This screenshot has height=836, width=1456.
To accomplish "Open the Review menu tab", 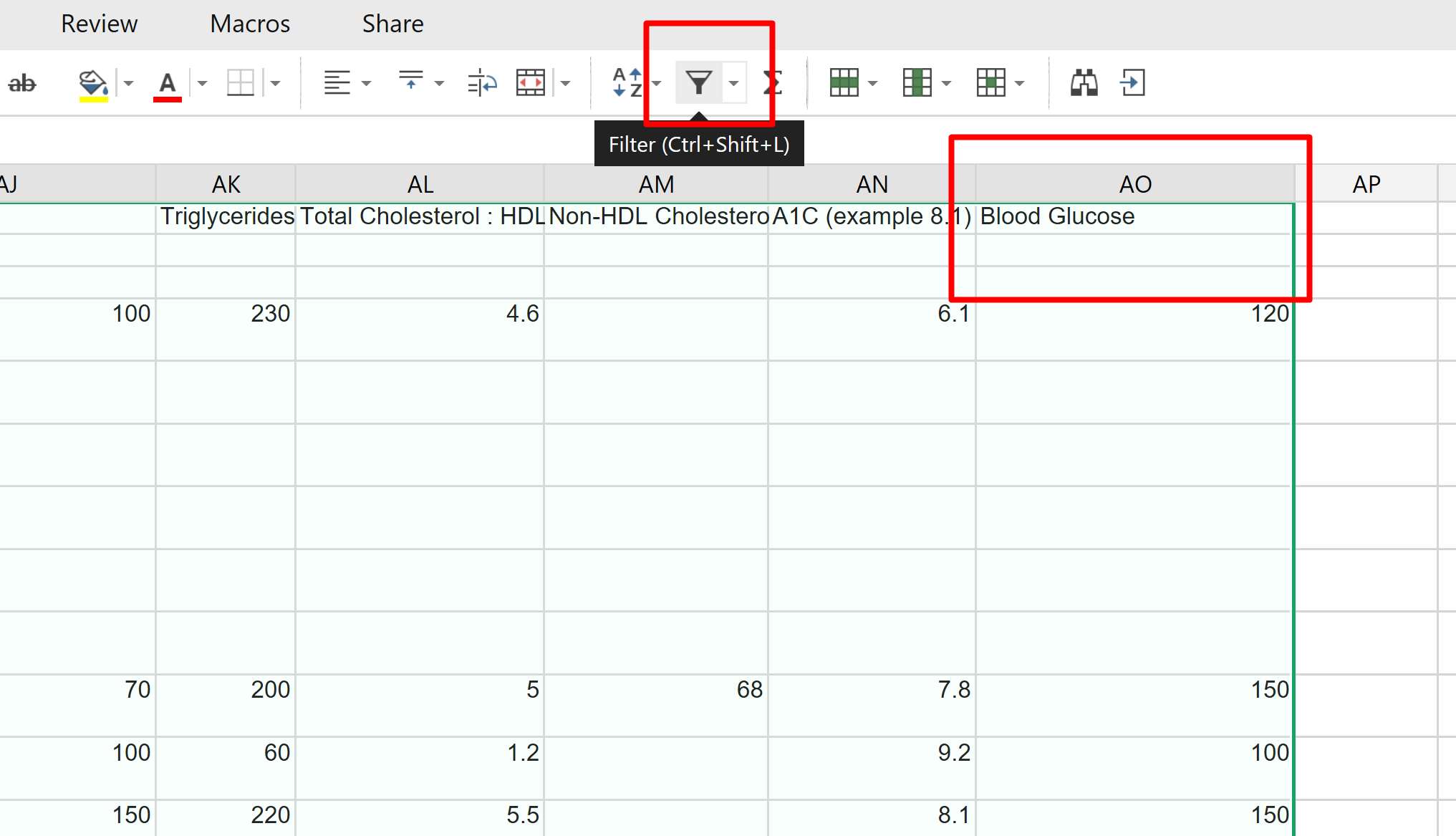I will 99,24.
